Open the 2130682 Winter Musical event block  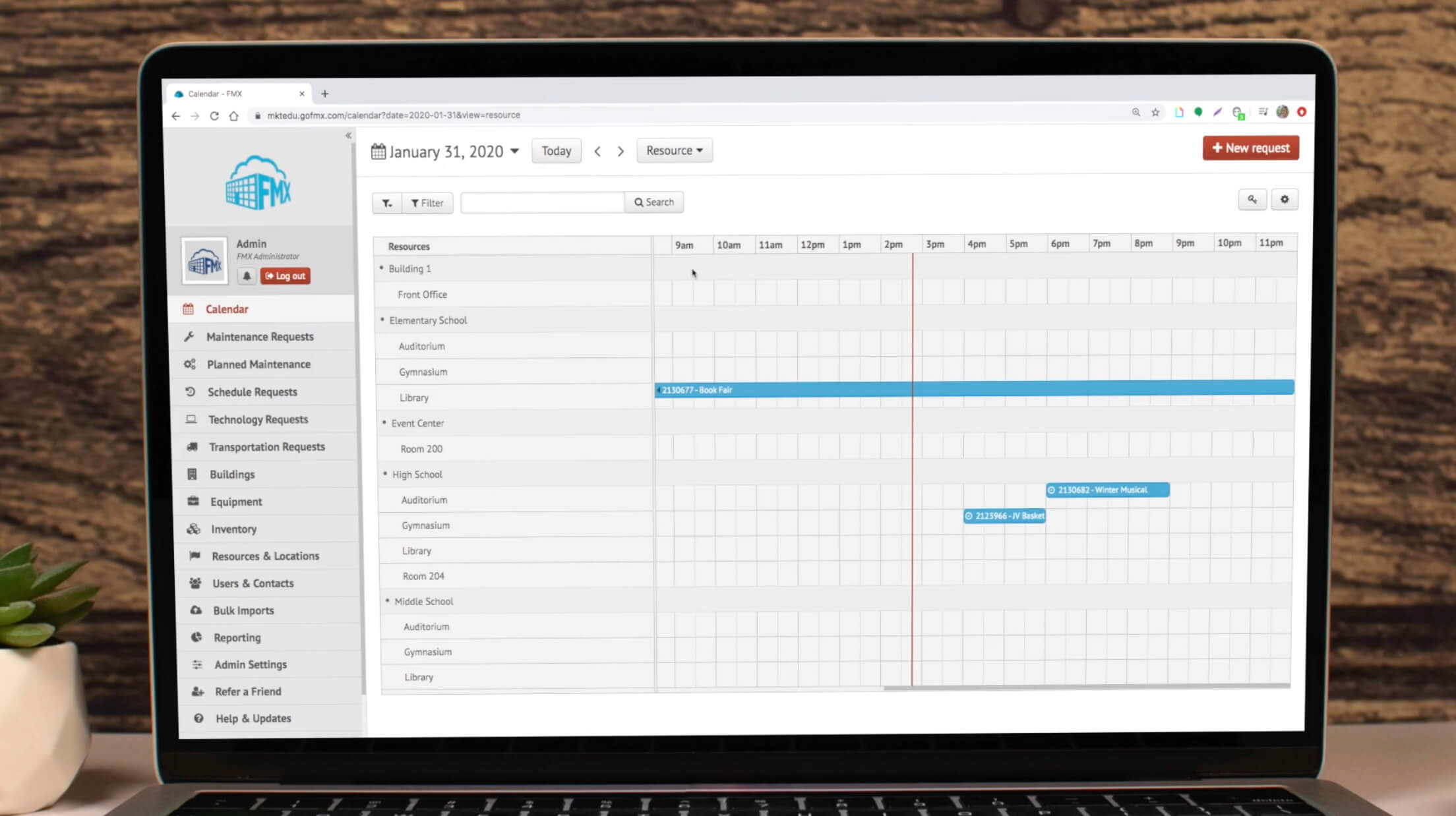(x=1107, y=490)
